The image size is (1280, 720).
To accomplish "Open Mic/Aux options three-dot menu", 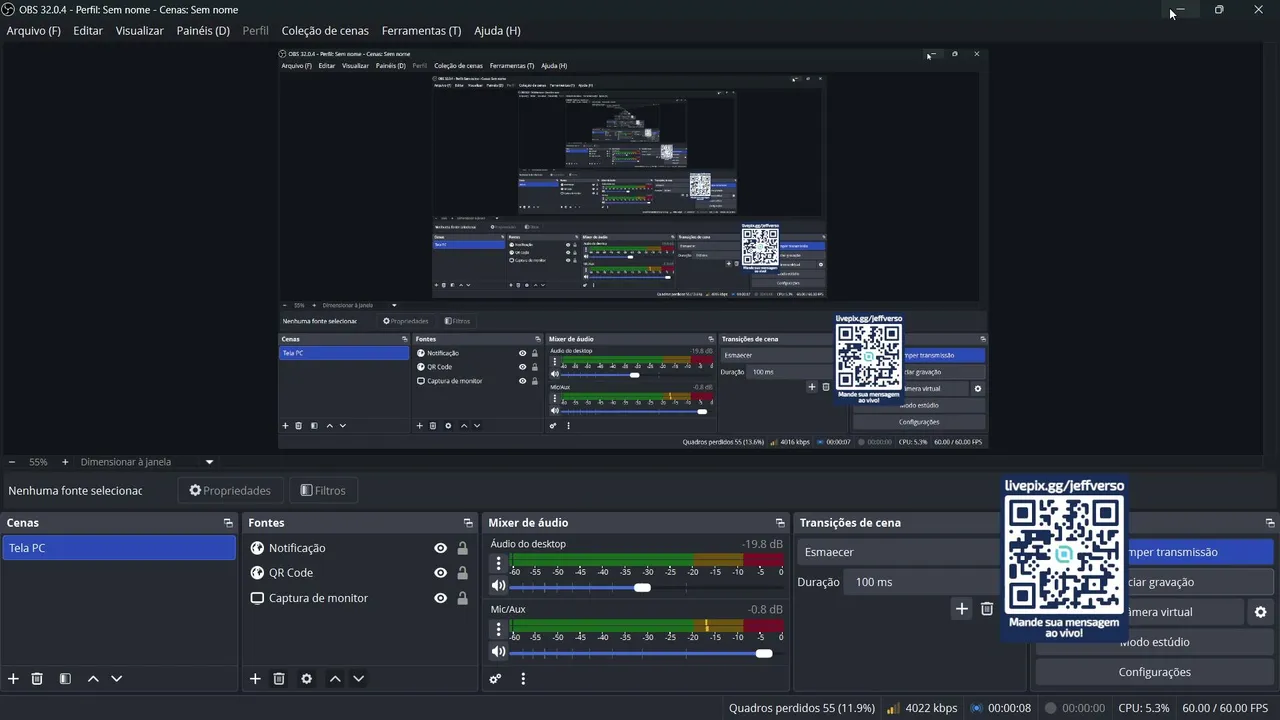I will (498, 629).
